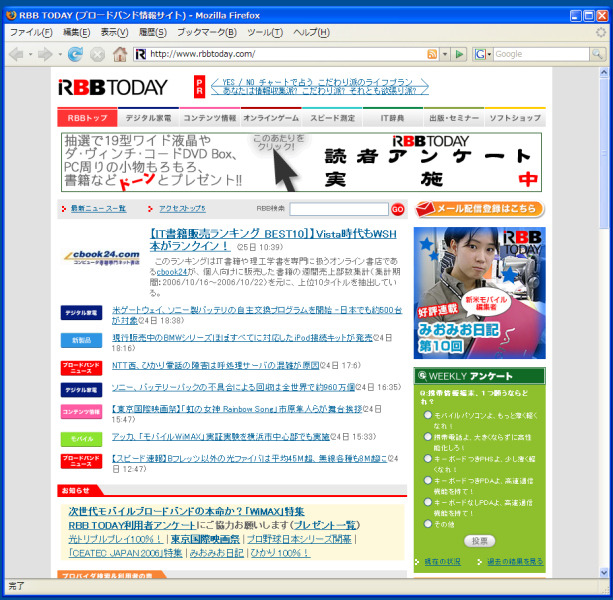
Task: Click the 読者アンケート実施中 banner
Action: (x=301, y=162)
